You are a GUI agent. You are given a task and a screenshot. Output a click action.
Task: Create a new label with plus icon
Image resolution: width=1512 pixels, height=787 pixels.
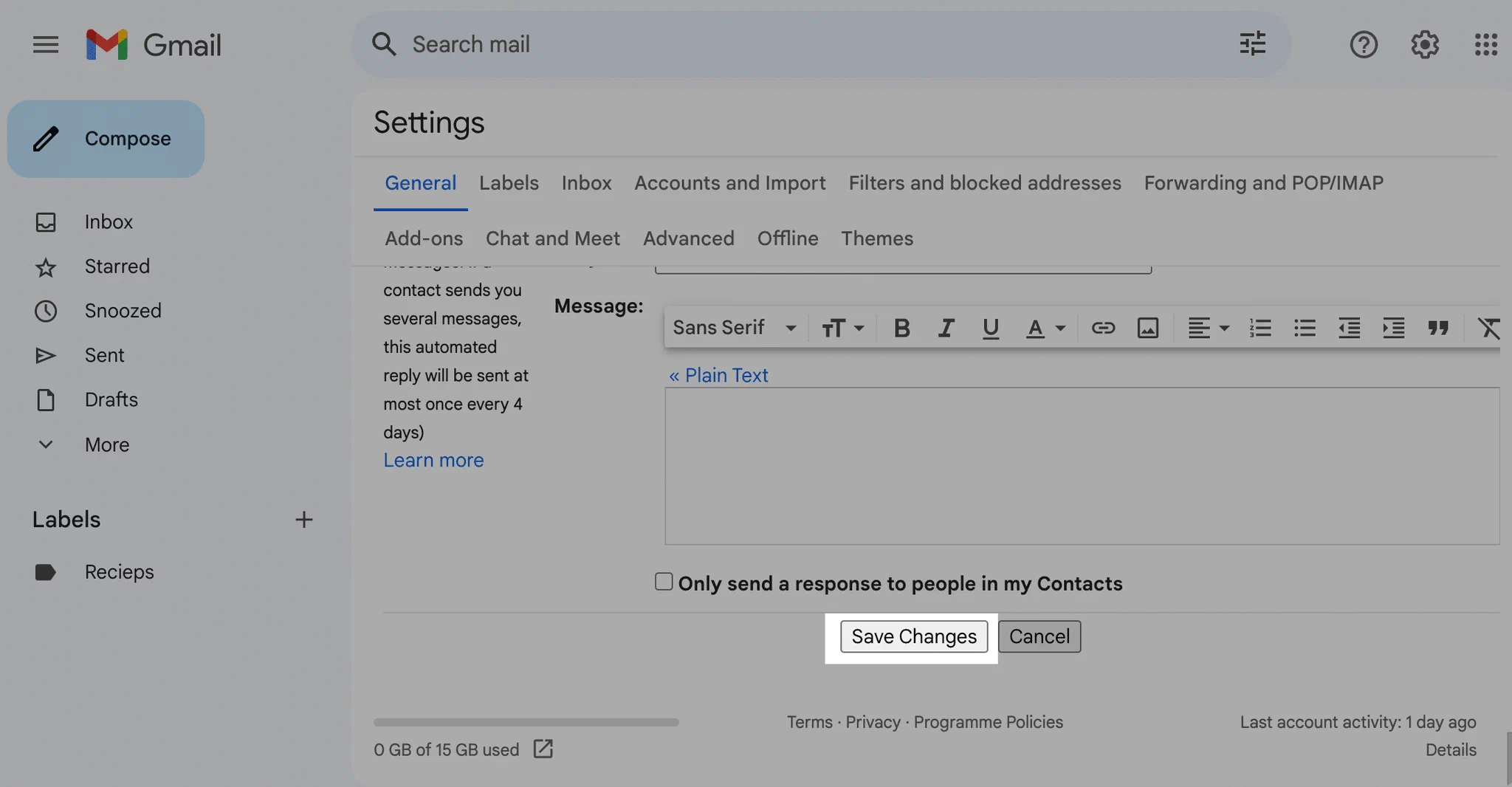point(304,520)
